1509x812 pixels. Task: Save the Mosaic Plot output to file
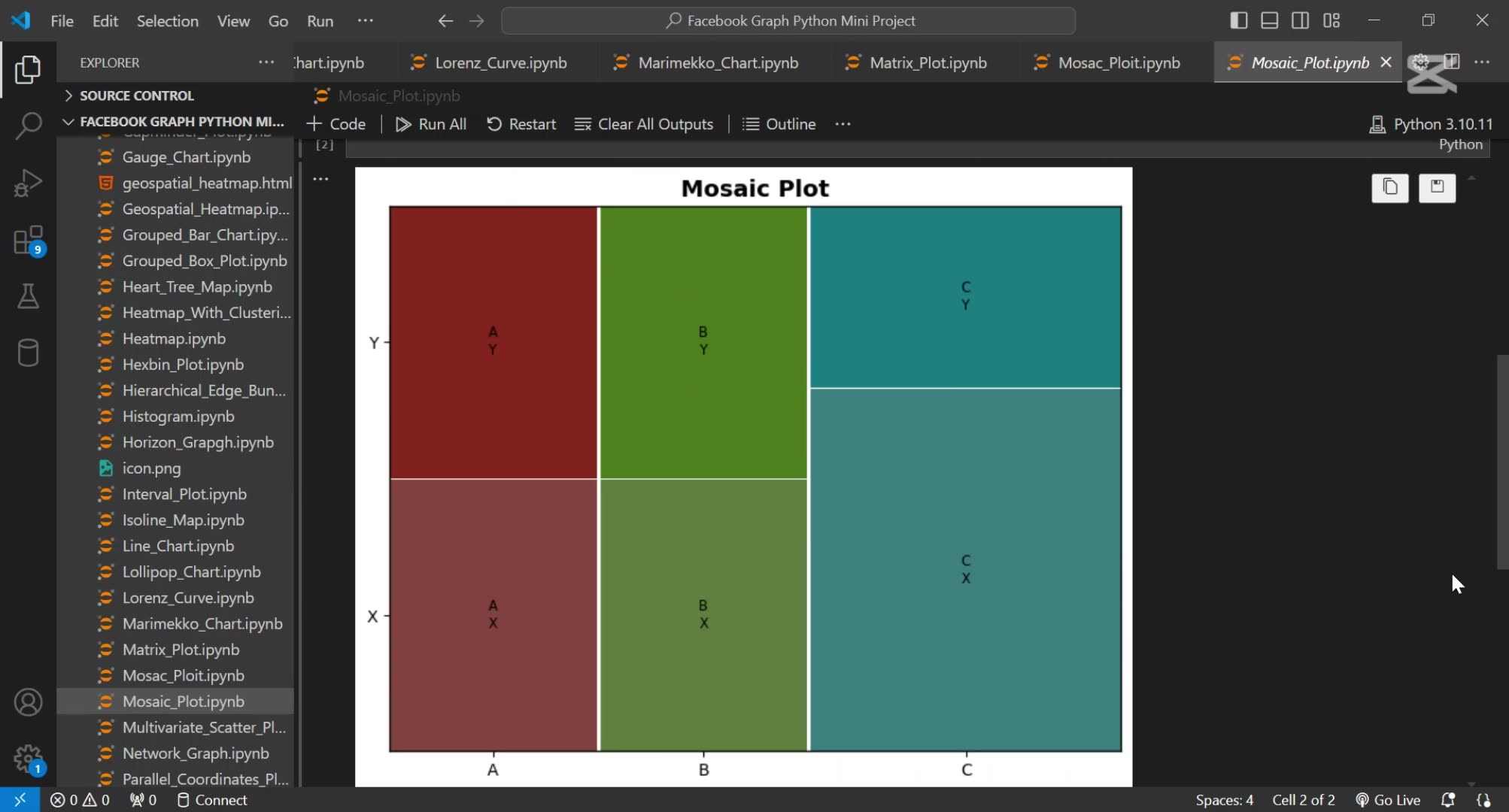(x=1438, y=188)
